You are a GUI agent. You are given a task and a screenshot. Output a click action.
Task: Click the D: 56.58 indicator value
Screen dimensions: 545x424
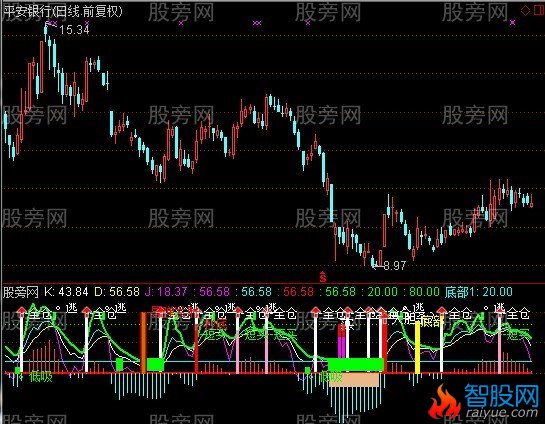click(117, 292)
